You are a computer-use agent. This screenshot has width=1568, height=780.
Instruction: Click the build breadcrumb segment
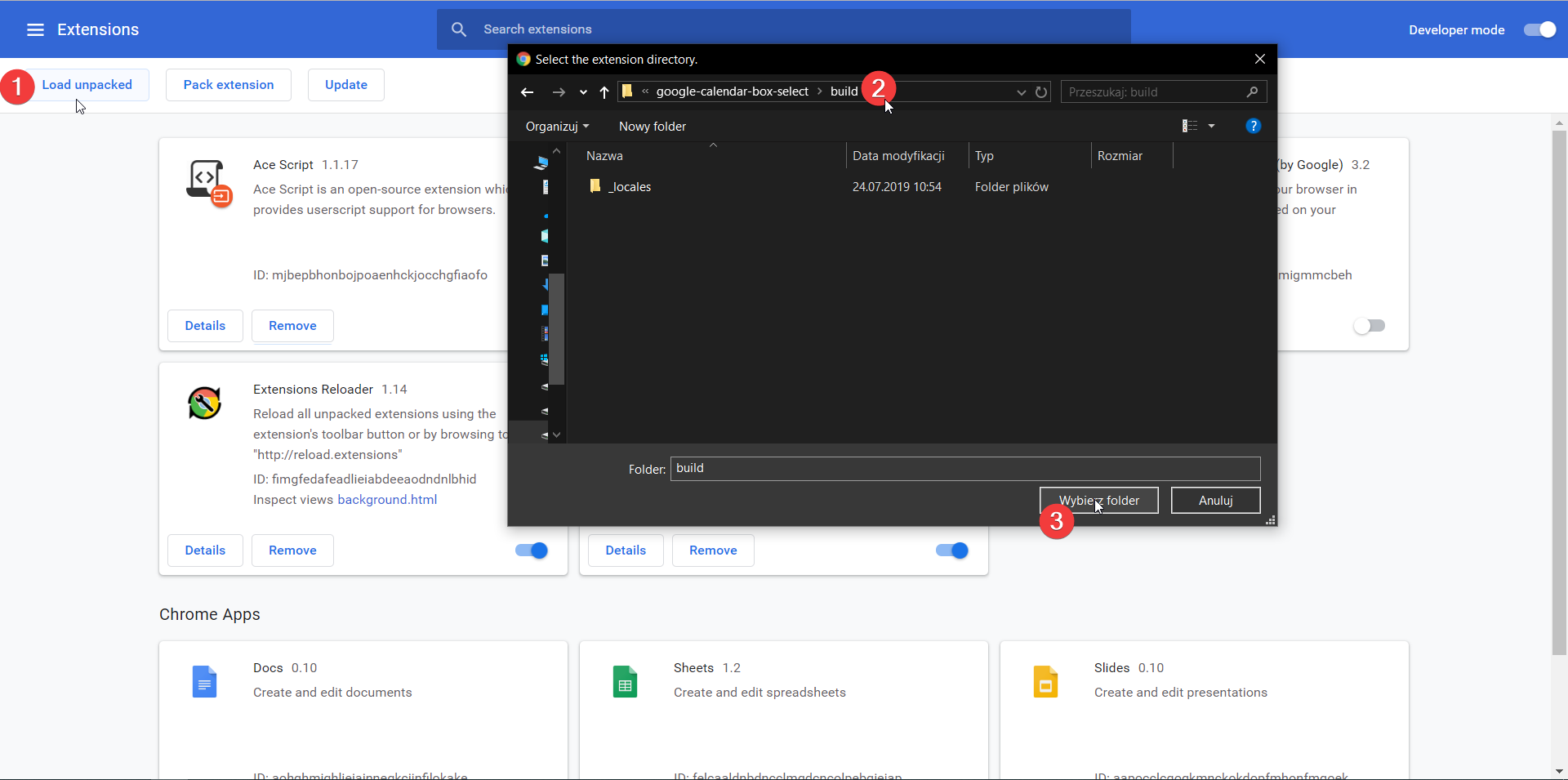pos(844,91)
